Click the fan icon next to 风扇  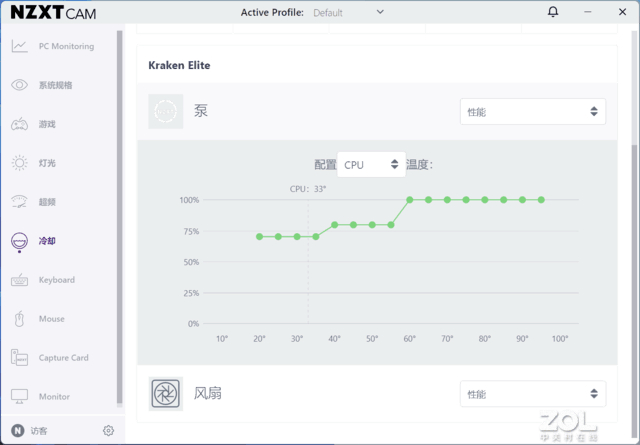coord(166,393)
